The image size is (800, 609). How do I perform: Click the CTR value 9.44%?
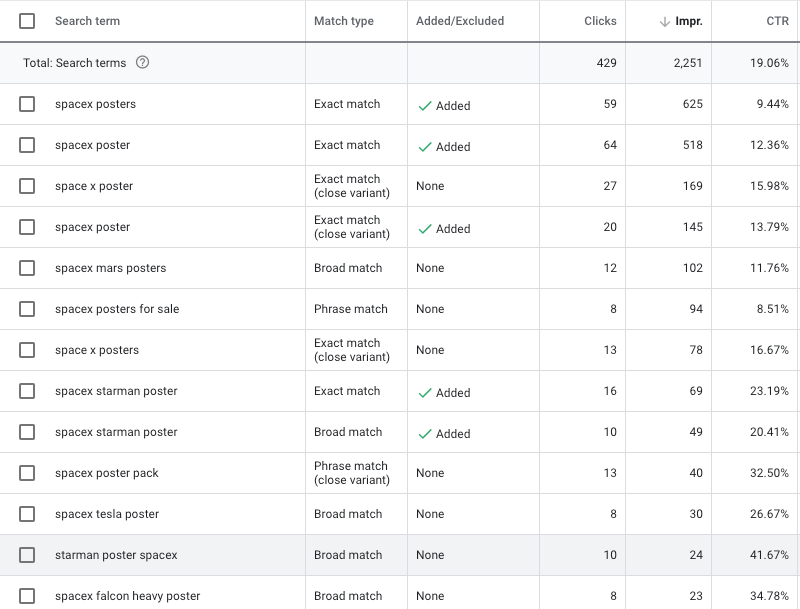click(x=772, y=104)
